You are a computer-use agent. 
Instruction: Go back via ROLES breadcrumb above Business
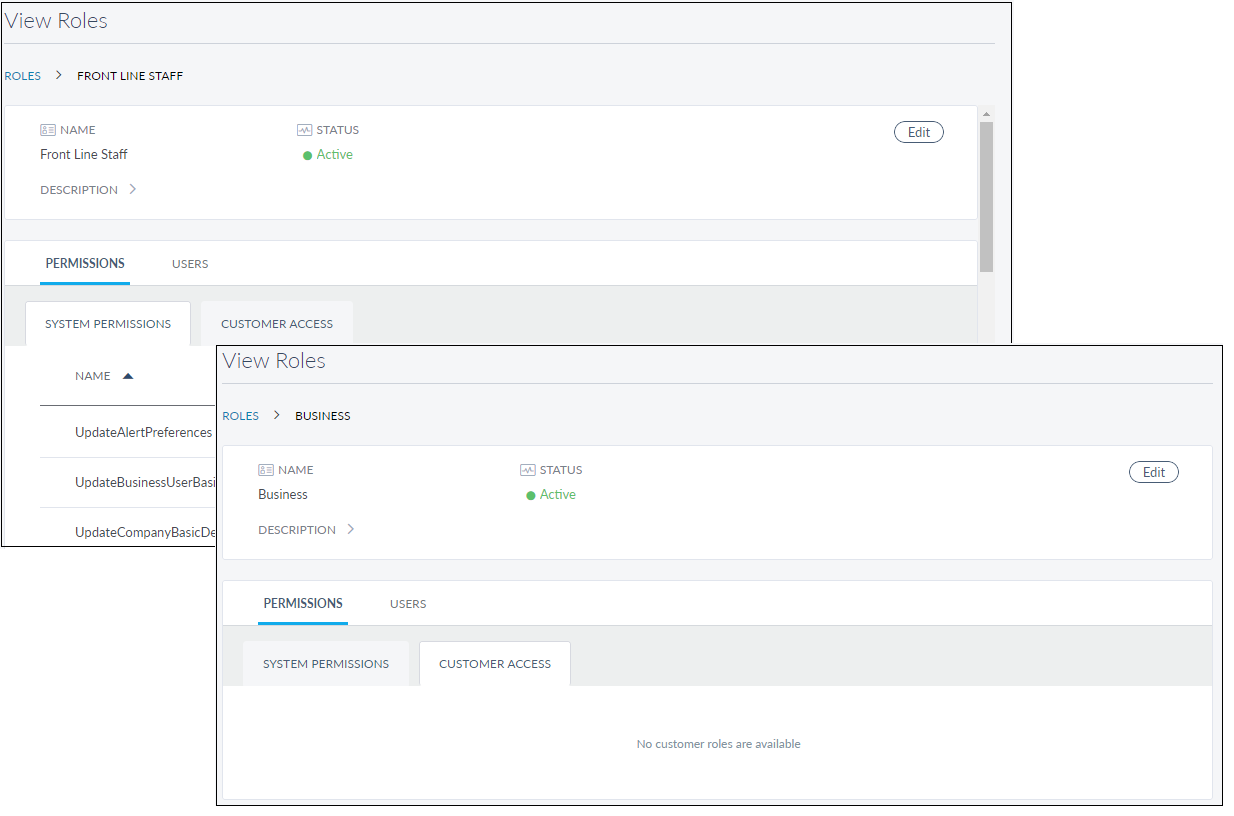pyautogui.click(x=241, y=416)
